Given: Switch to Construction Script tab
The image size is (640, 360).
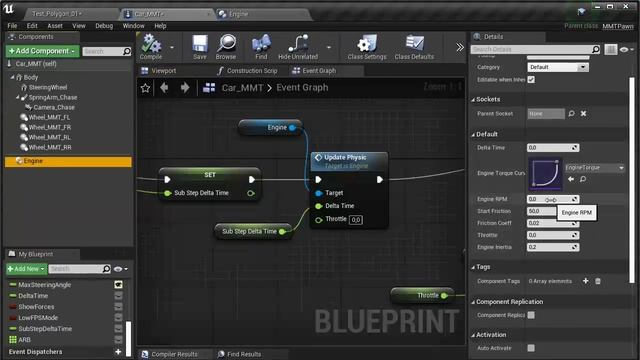Looking at the screenshot, I should click(x=247, y=71).
